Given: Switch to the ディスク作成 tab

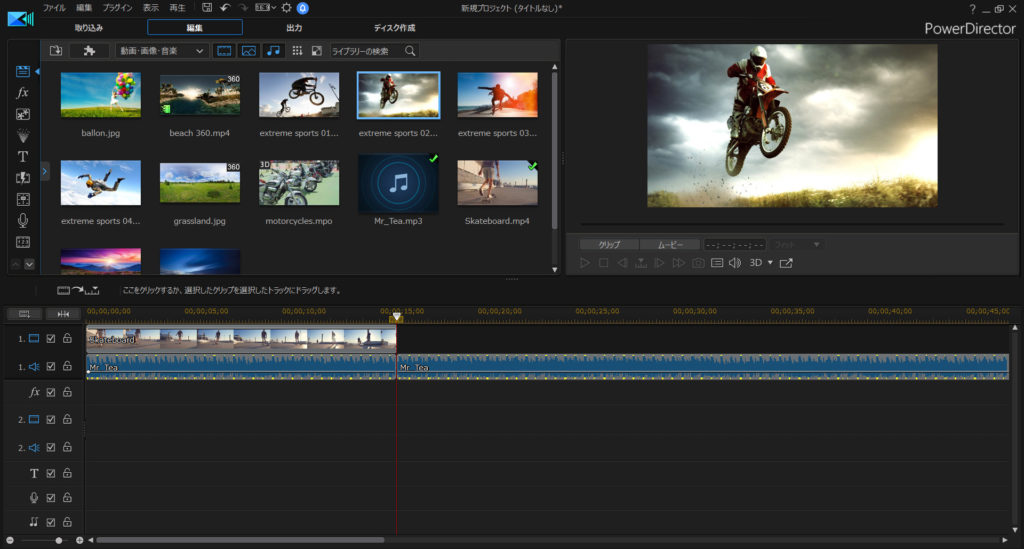Looking at the screenshot, I should (394, 27).
